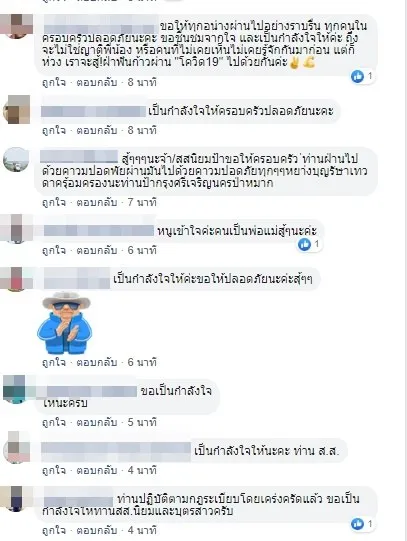Screen dimensions: 407x541
Task: Click the 7 นาที timestamp
Action: point(142,202)
